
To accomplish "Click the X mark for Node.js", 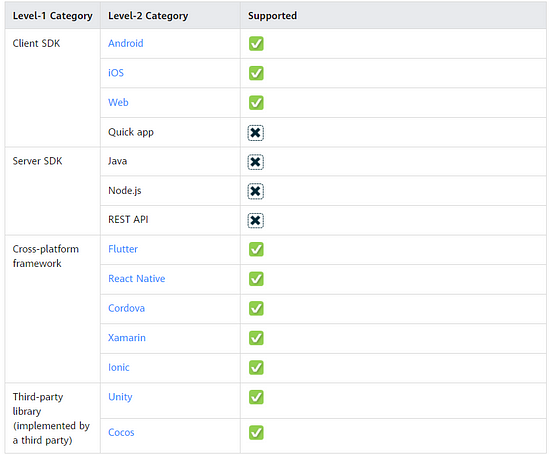I will pos(256,191).
